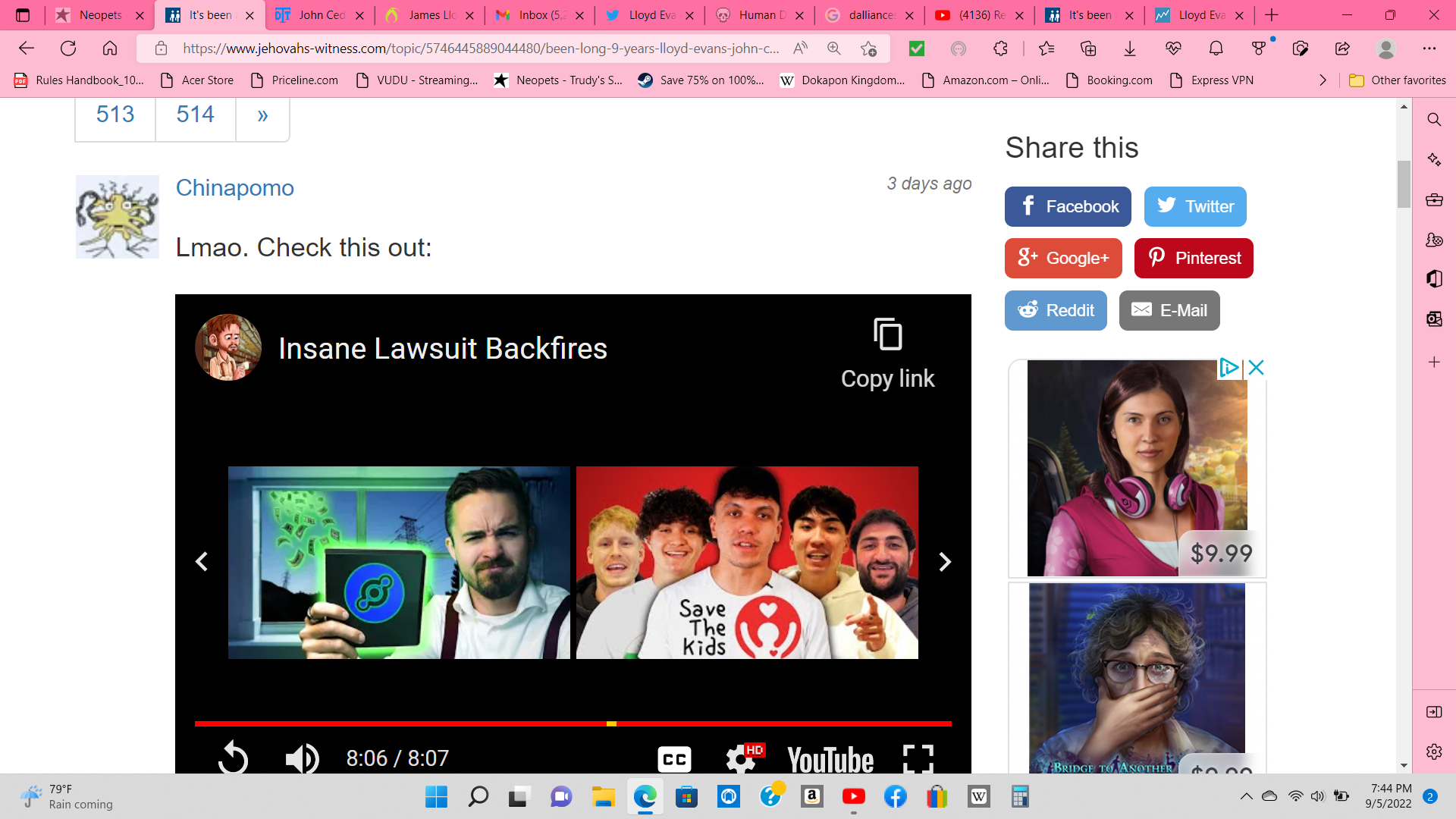Open read aloud icon in address bar
Image resolution: width=1456 pixels, height=819 pixels.
[x=800, y=49]
